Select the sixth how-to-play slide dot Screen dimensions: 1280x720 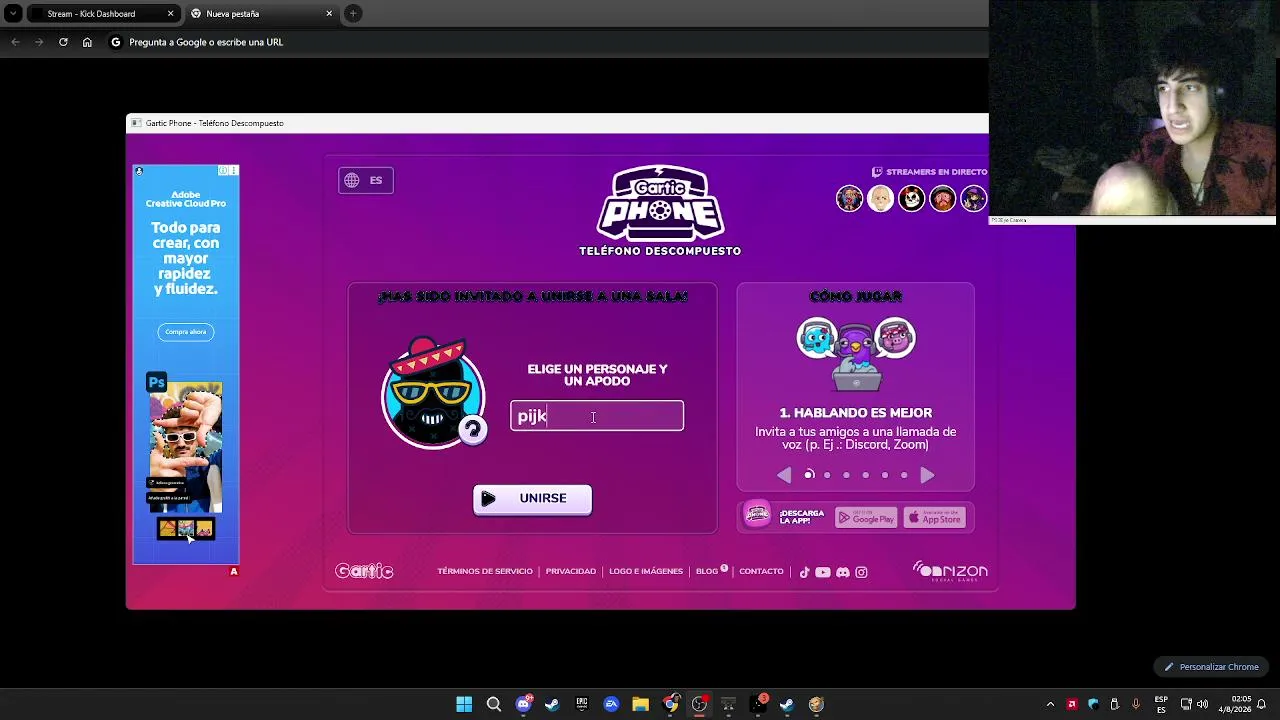[904, 475]
